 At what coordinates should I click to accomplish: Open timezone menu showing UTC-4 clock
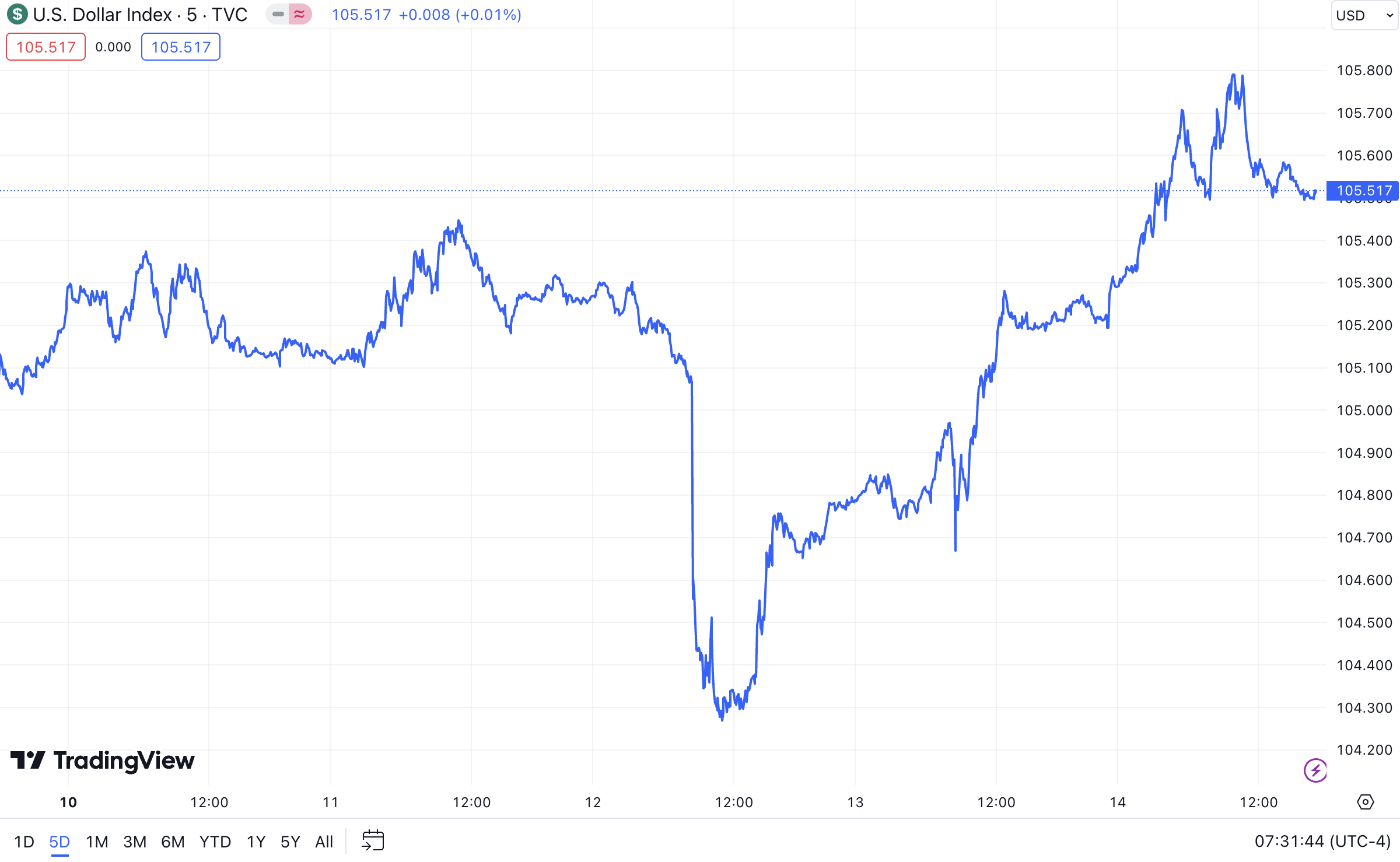(1322, 841)
